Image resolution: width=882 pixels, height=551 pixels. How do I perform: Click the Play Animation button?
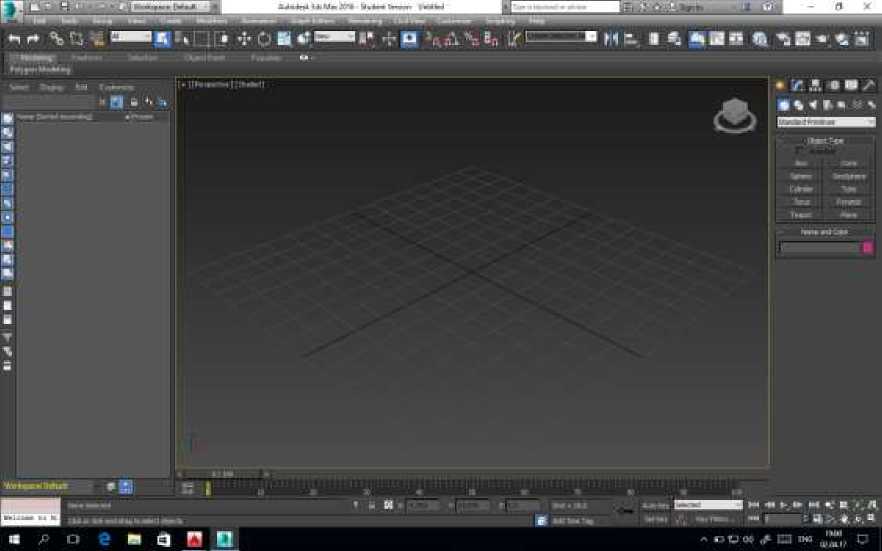click(783, 505)
